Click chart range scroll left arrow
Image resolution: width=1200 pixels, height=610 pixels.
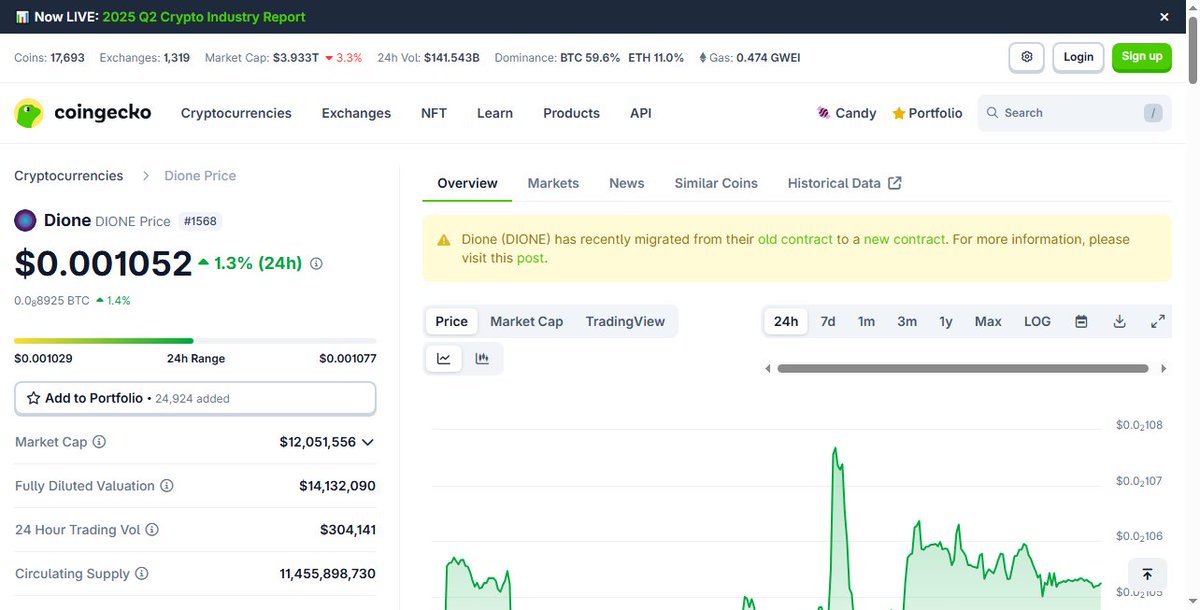(768, 369)
